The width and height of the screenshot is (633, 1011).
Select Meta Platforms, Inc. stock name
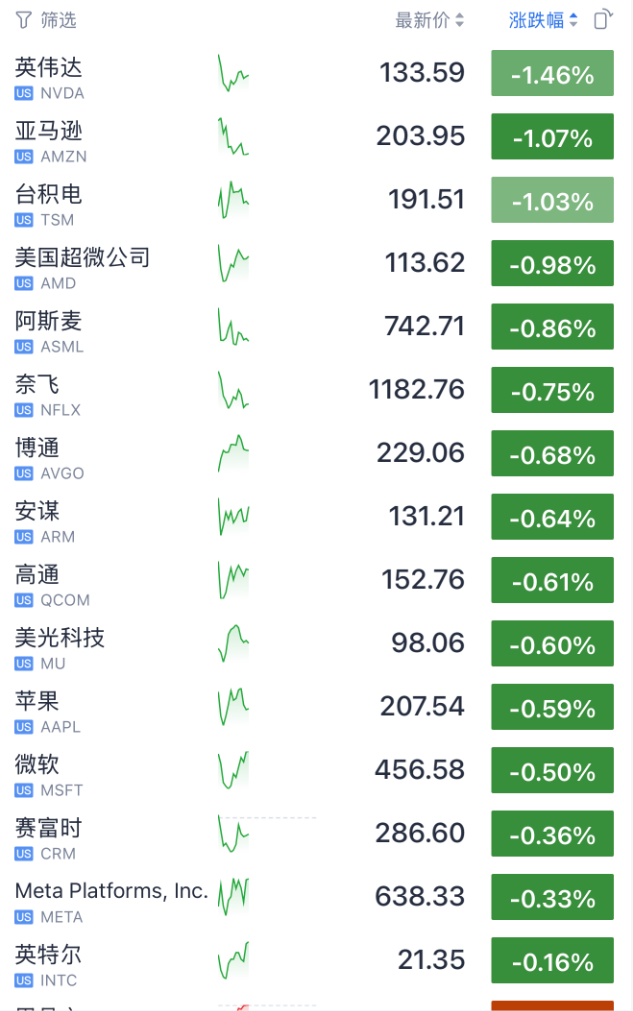[x=111, y=890]
